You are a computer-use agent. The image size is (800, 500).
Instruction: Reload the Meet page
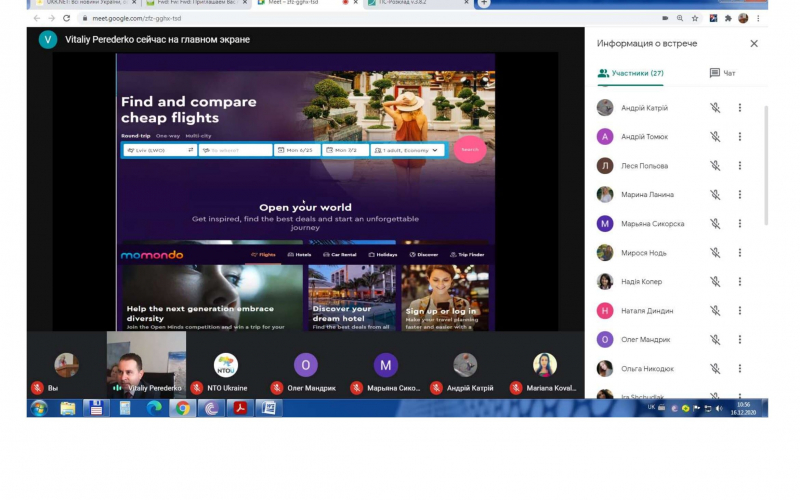66,18
